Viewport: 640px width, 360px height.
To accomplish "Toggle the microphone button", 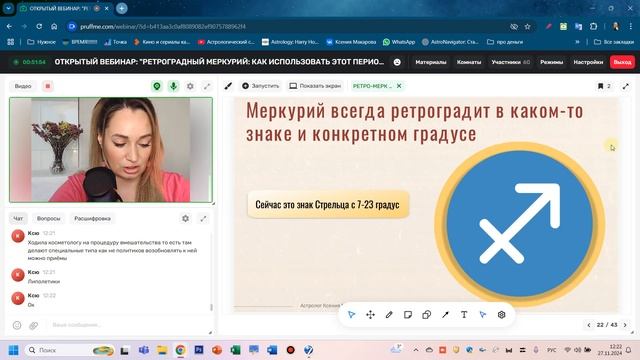I will click(173, 86).
